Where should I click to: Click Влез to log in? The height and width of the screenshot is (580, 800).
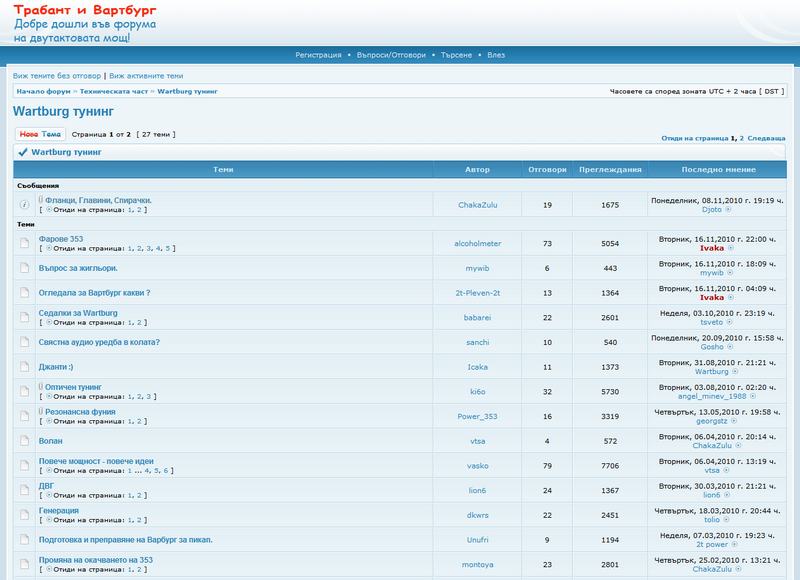click(x=496, y=55)
